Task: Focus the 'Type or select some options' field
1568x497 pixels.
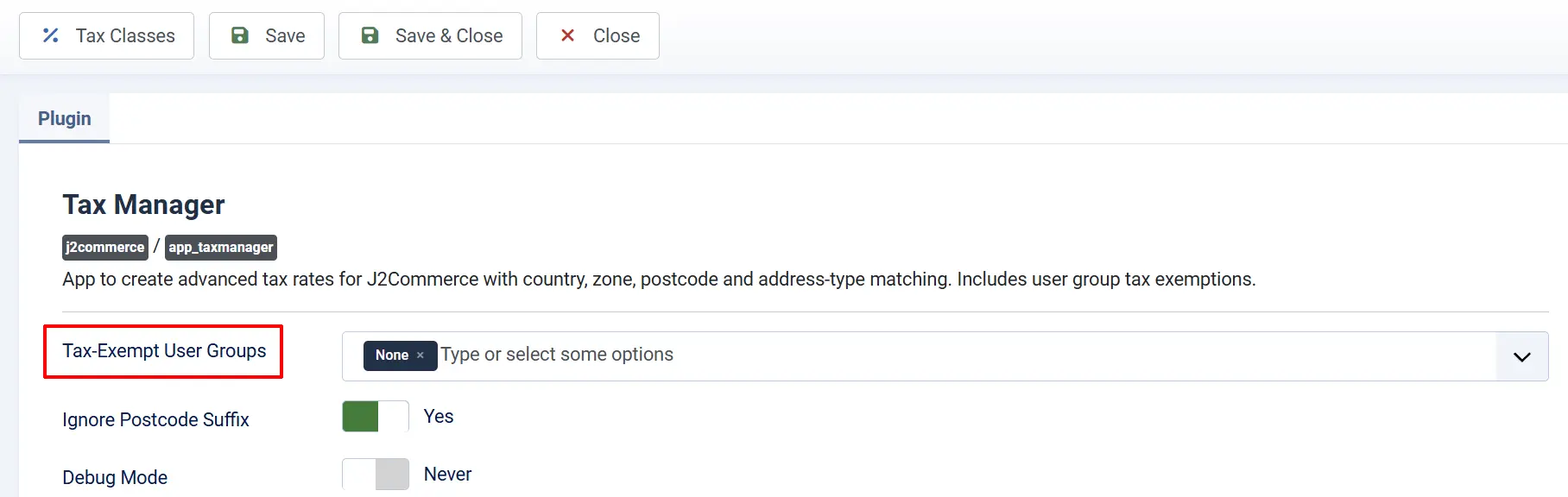Action: tap(967, 355)
